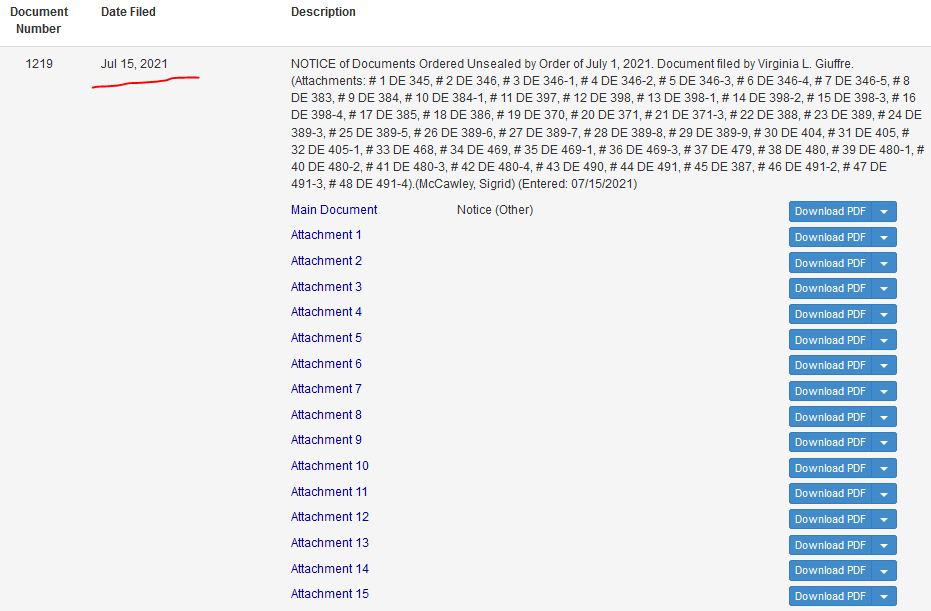The width and height of the screenshot is (931, 611).
Task: Download PDF for Attachment 8
Action: (830, 417)
